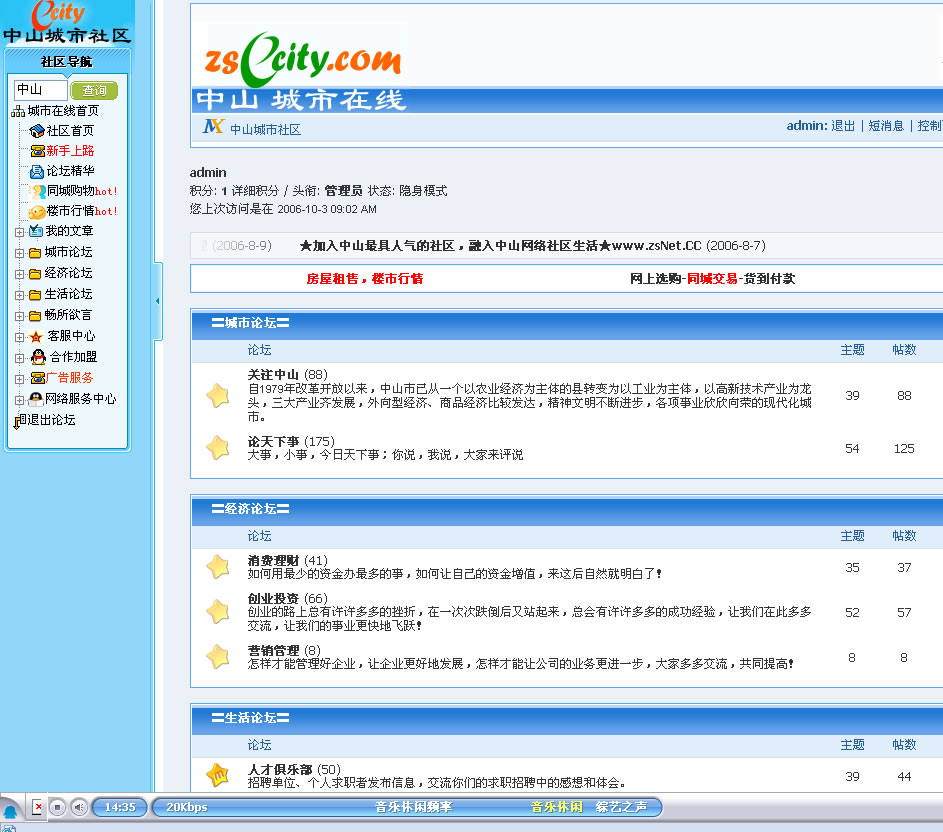Click the 楼市行情 smiley icon
Viewport: 943px width, 832px height.
(x=37, y=211)
